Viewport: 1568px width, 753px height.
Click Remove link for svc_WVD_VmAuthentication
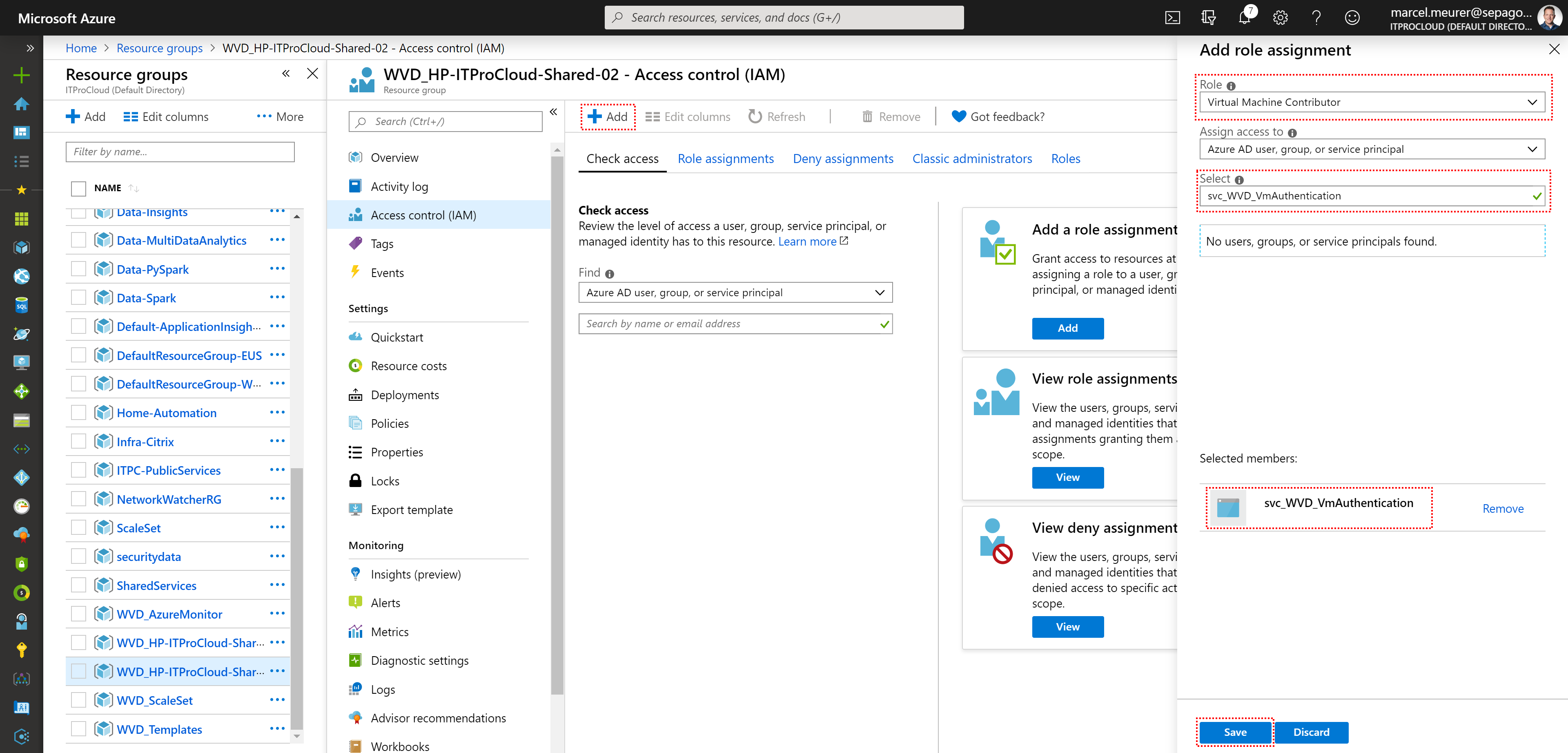pyautogui.click(x=1502, y=508)
